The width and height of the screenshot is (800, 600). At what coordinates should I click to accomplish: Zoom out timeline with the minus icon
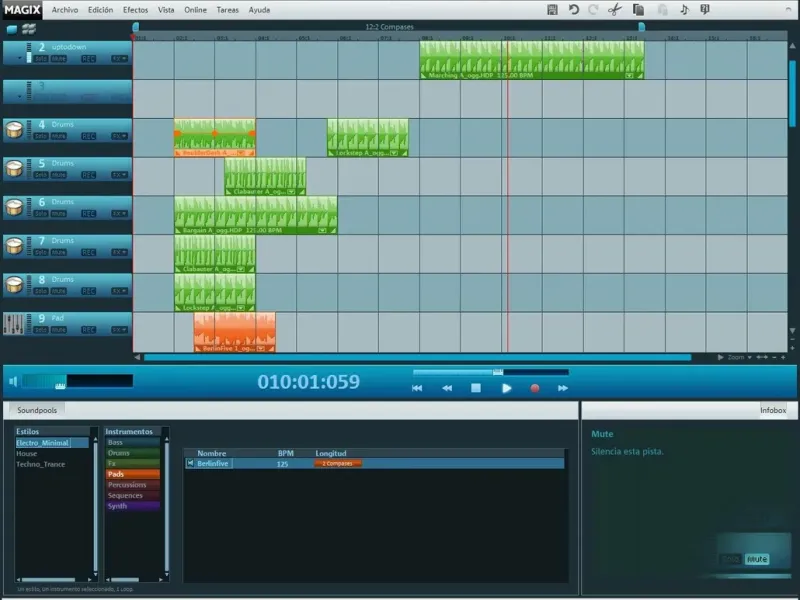click(774, 357)
